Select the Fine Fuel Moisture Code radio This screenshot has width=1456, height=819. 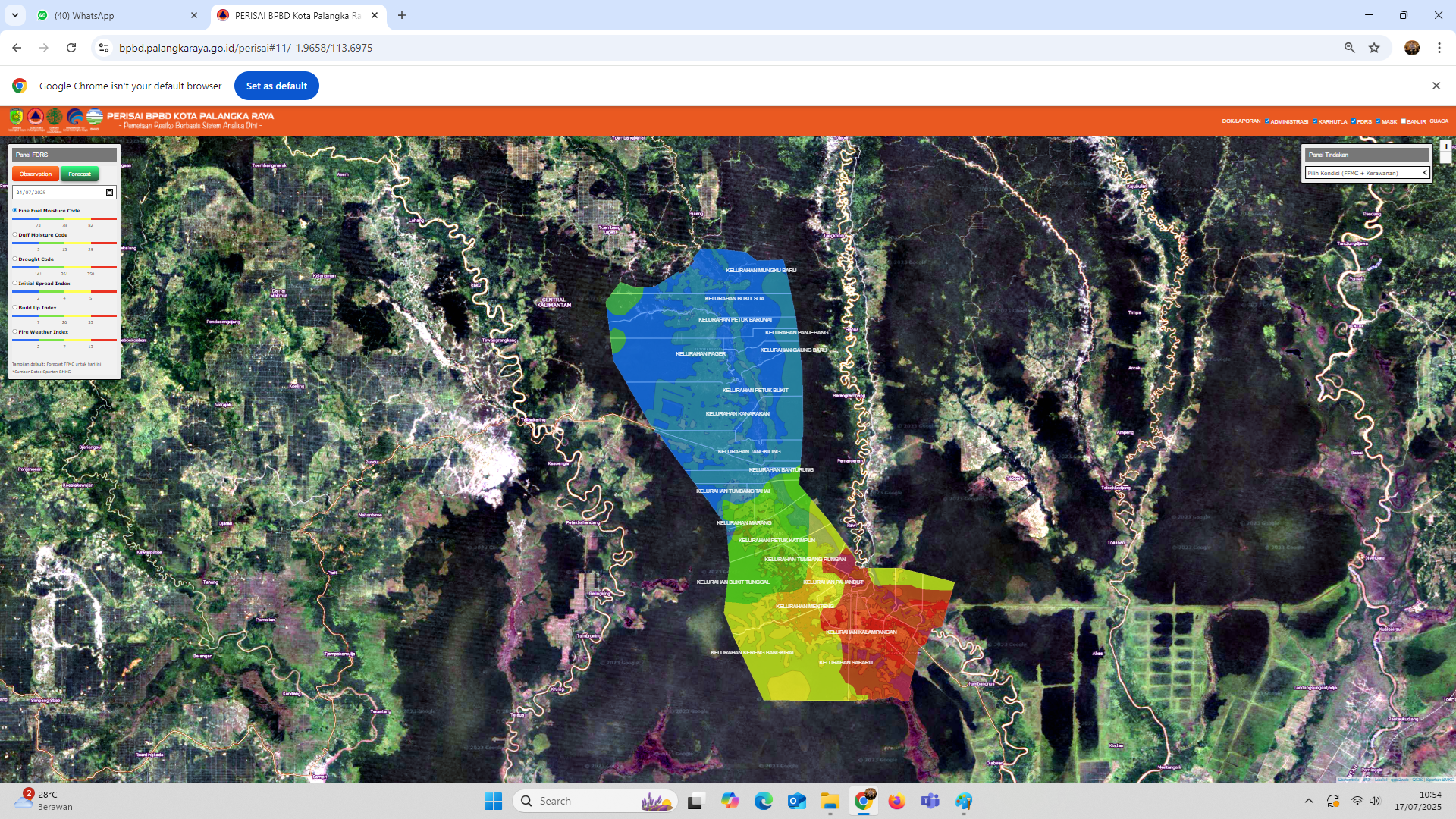[14, 210]
